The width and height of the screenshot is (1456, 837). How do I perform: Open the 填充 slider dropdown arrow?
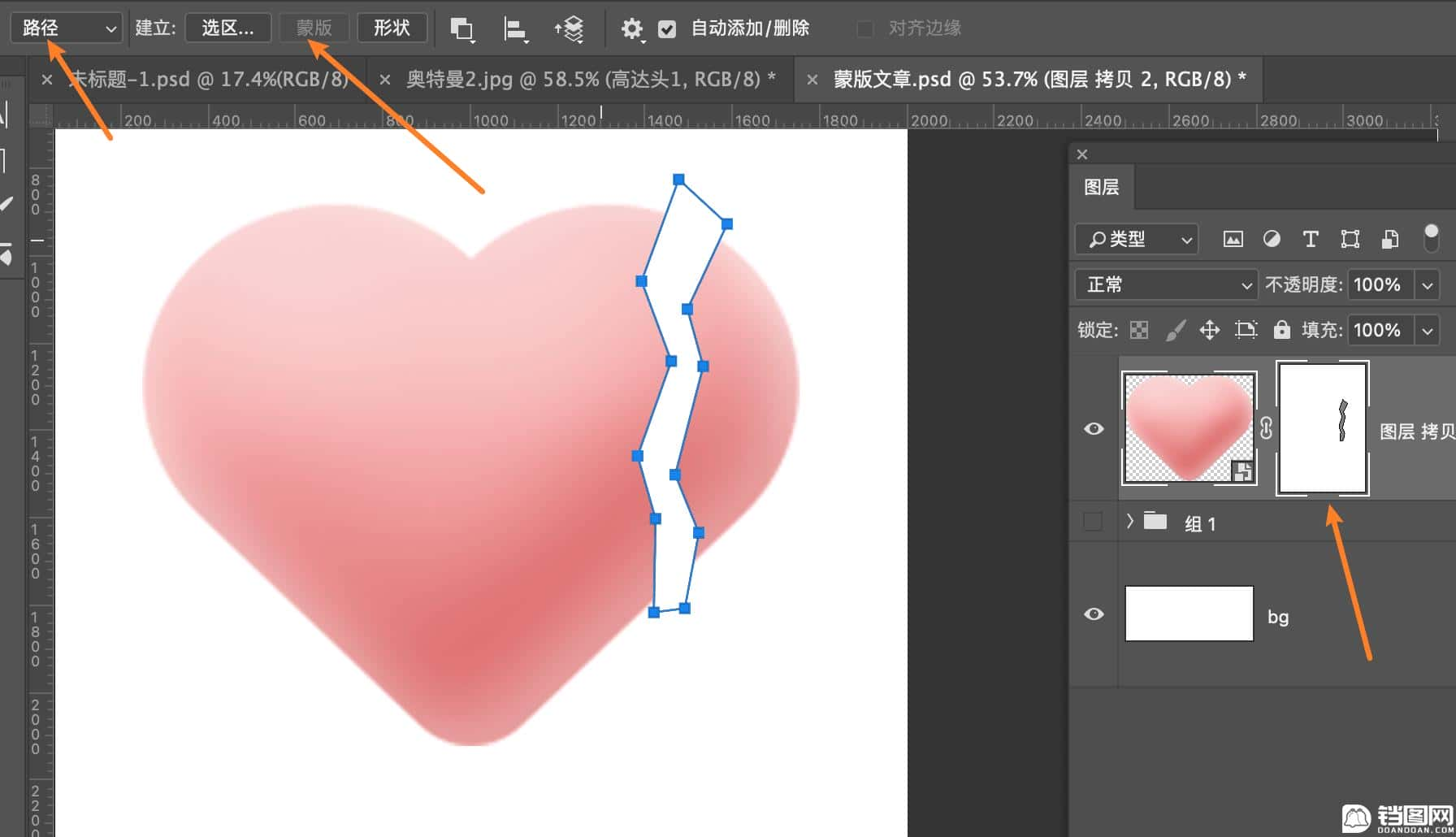[1428, 331]
